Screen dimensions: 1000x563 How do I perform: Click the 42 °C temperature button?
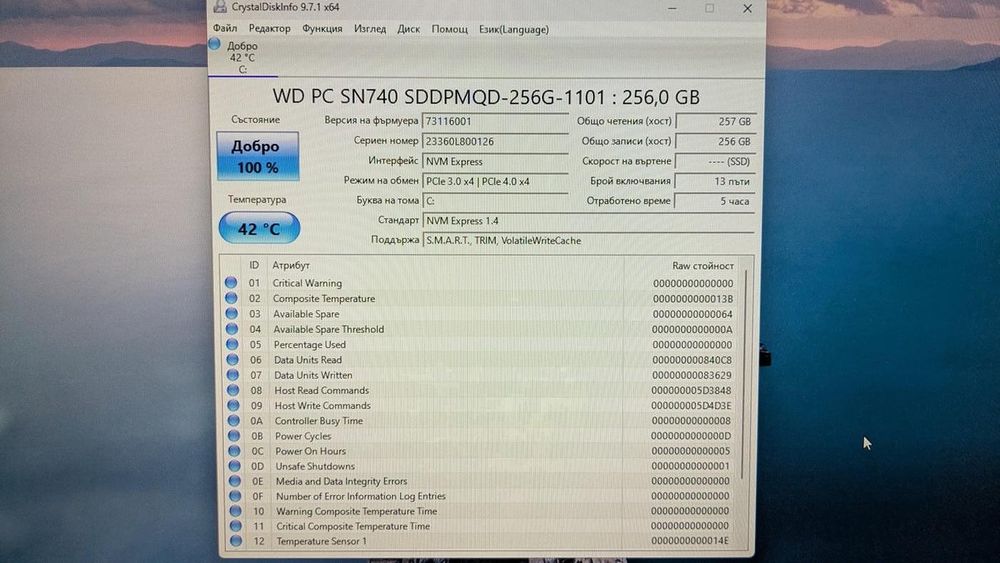click(x=259, y=228)
